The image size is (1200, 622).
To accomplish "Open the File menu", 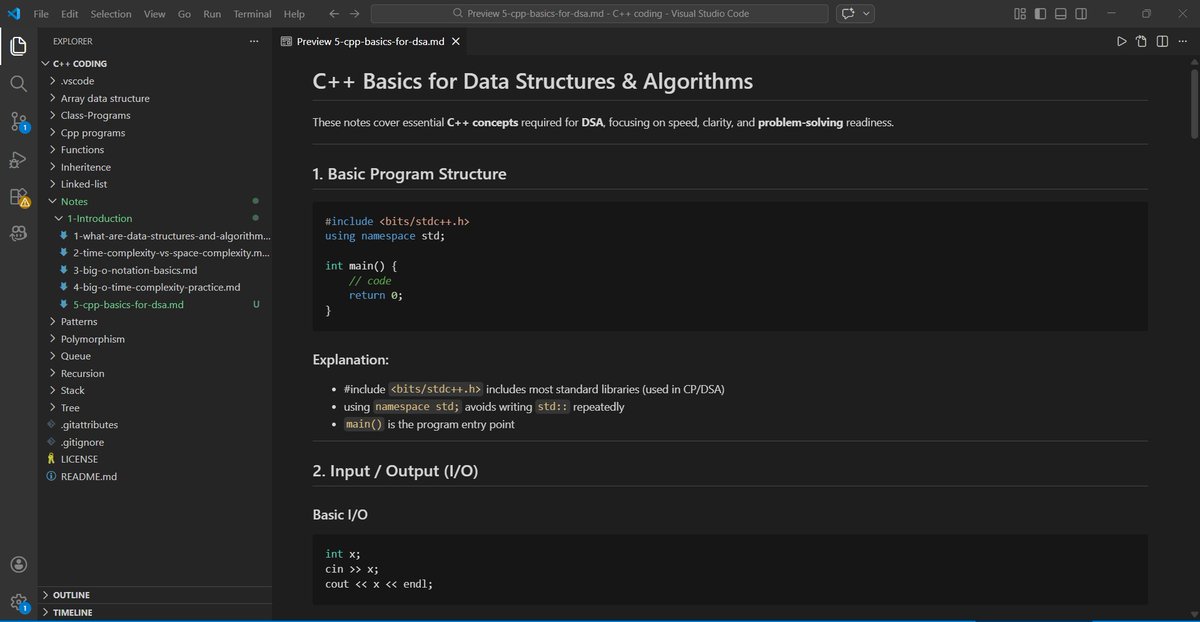I will point(41,14).
